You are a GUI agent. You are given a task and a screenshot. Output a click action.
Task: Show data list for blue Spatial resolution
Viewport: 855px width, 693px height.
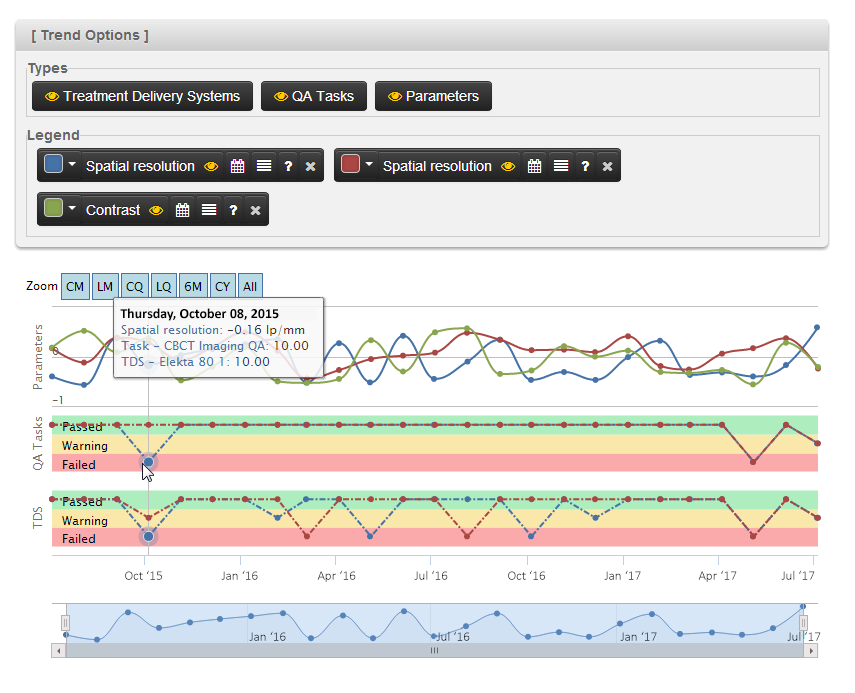point(264,166)
